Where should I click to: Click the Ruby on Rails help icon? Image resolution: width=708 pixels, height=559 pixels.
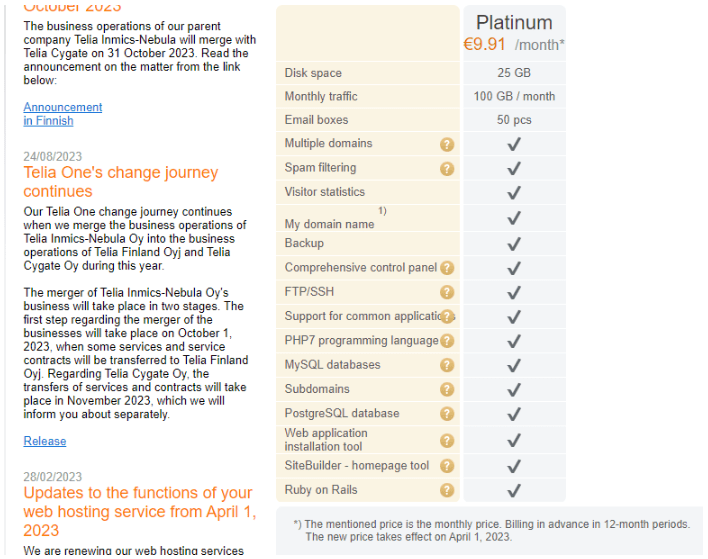point(447,490)
